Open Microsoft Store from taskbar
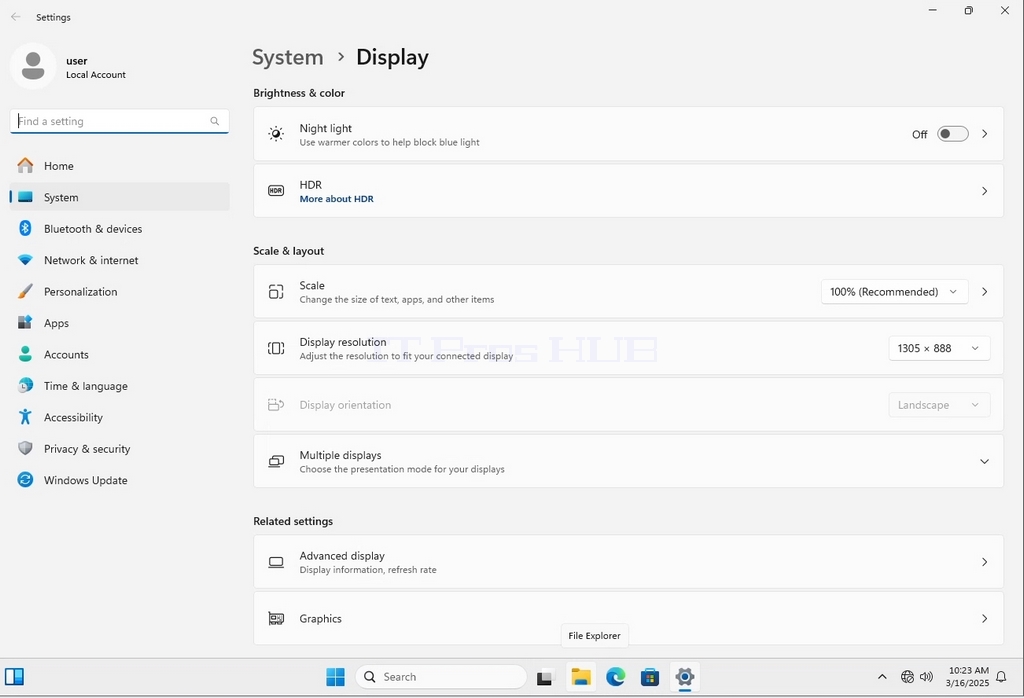1024x698 pixels. click(x=650, y=677)
